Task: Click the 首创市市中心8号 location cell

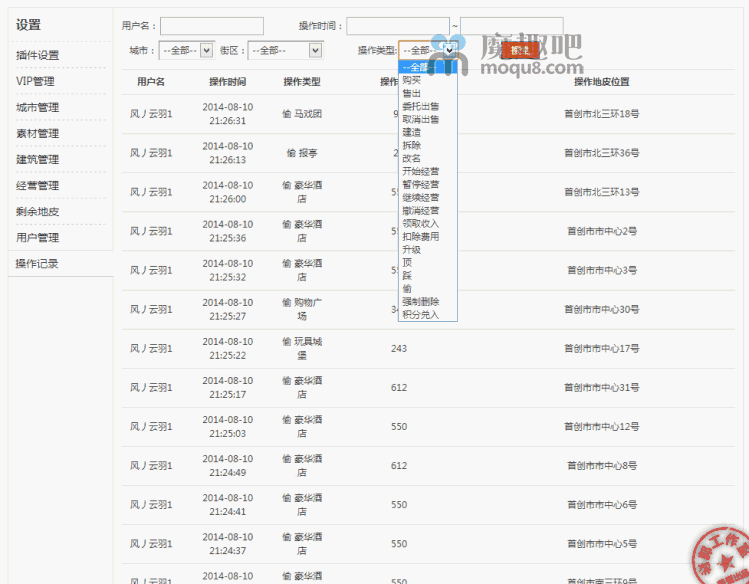Action: point(601,466)
